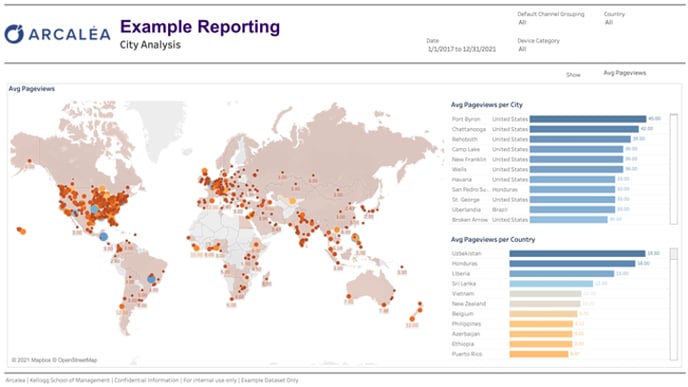Click the blue marker in Brazil
This screenshot has width=688, height=387.
tap(151, 279)
